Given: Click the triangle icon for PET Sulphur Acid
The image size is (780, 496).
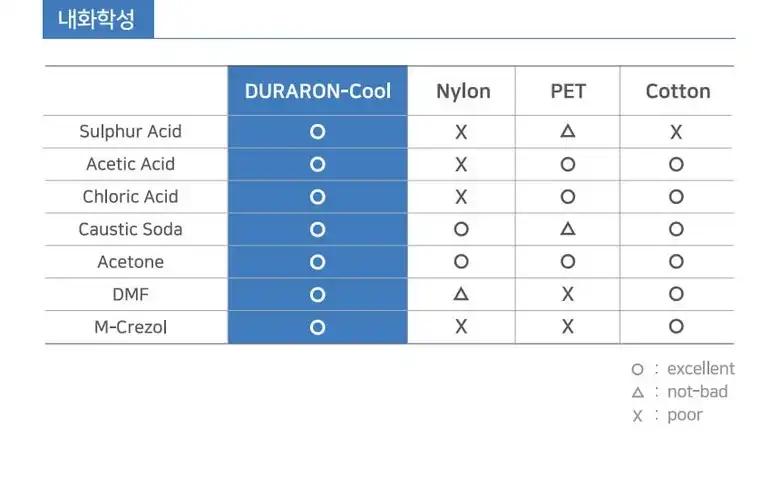Looking at the screenshot, I should tap(568, 131).
